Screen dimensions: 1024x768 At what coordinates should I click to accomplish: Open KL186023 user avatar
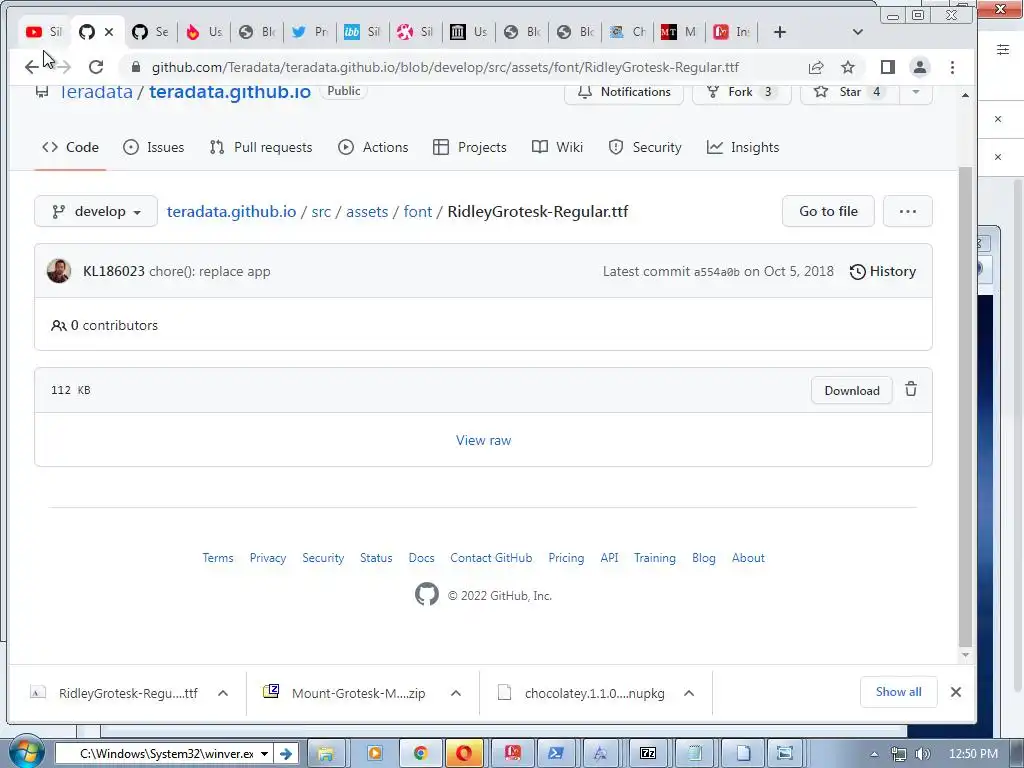click(59, 271)
